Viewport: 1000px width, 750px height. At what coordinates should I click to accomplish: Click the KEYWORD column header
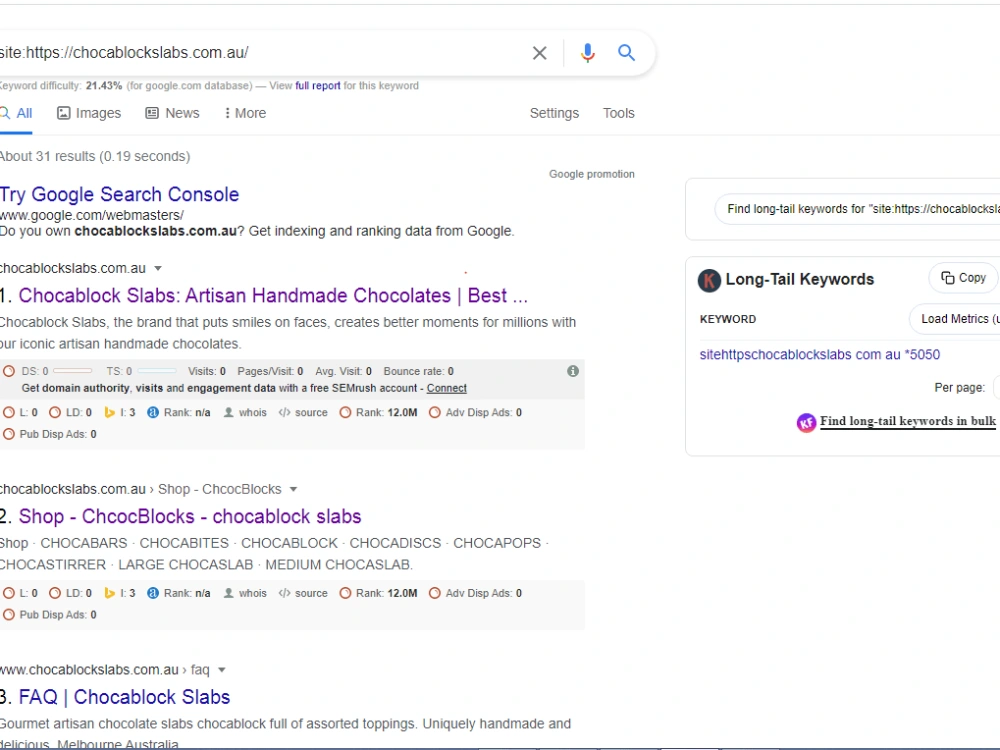pos(728,319)
